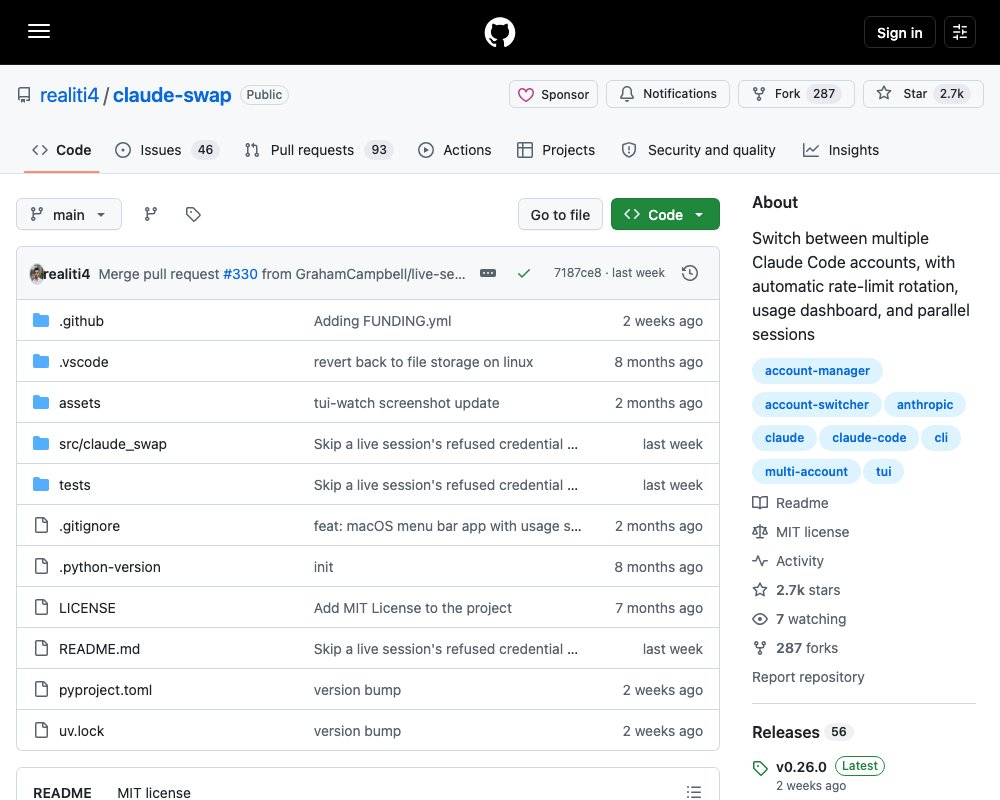1000x800 pixels.
Task: Fork the repository
Action: tap(796, 94)
